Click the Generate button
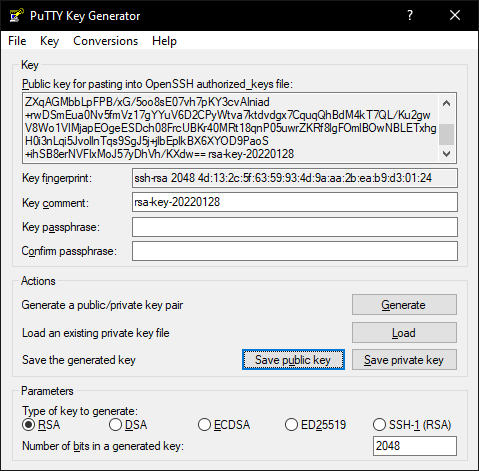 (404, 304)
